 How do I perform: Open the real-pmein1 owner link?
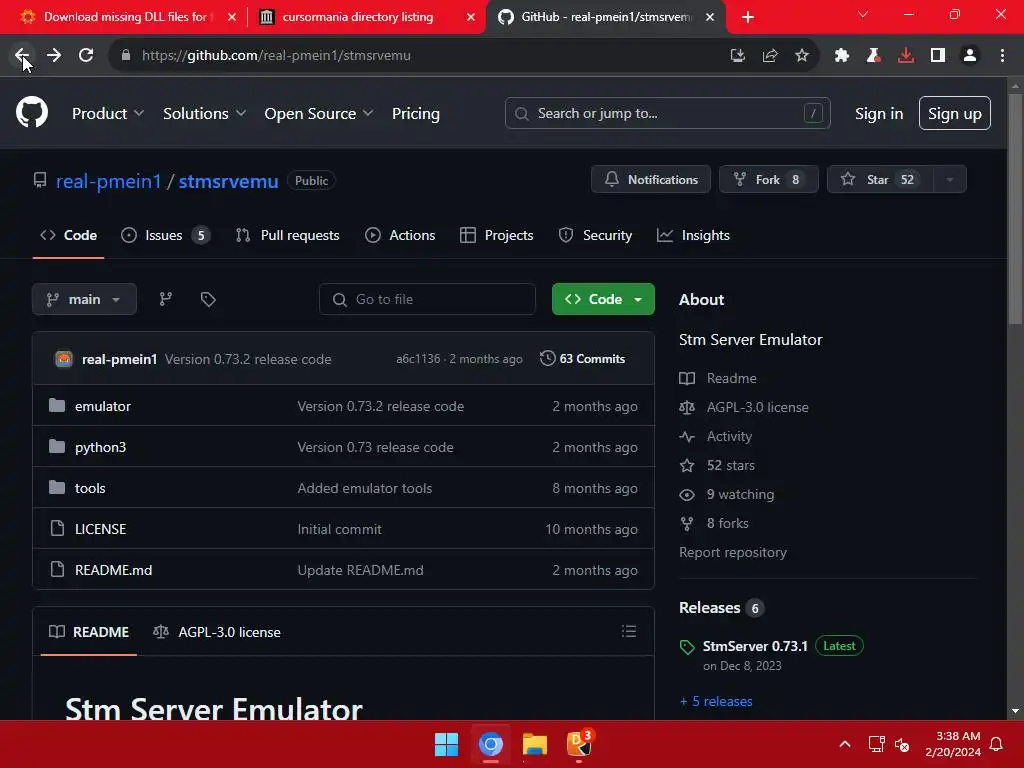(x=108, y=181)
